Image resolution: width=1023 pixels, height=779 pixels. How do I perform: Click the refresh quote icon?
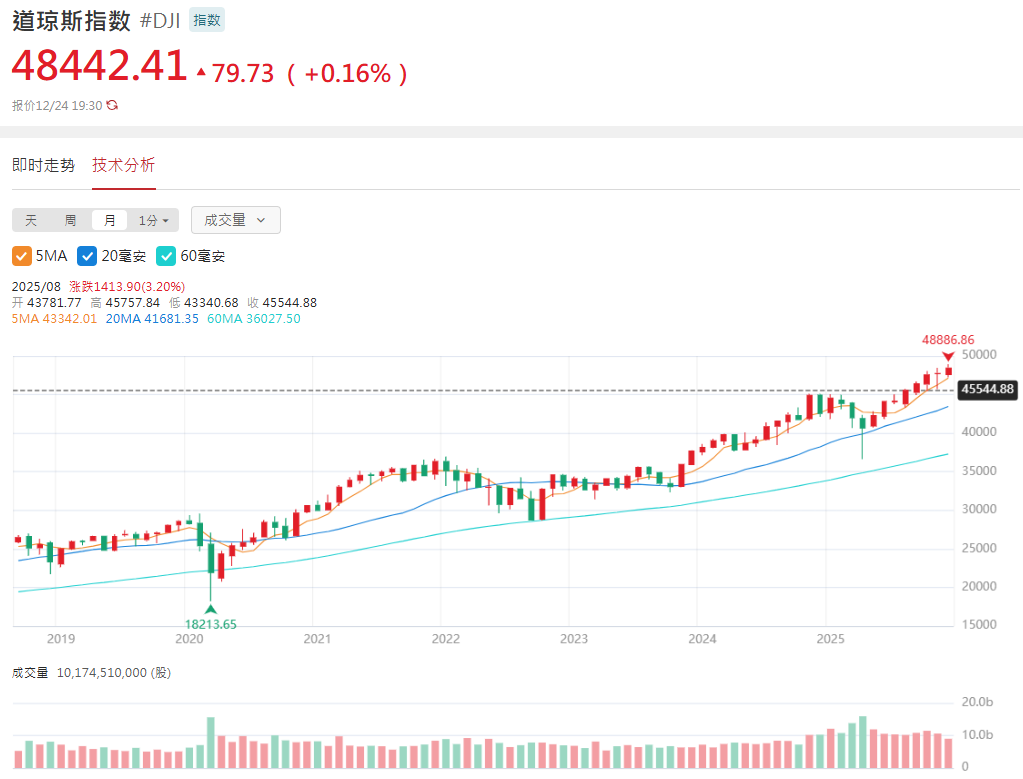click(112, 105)
